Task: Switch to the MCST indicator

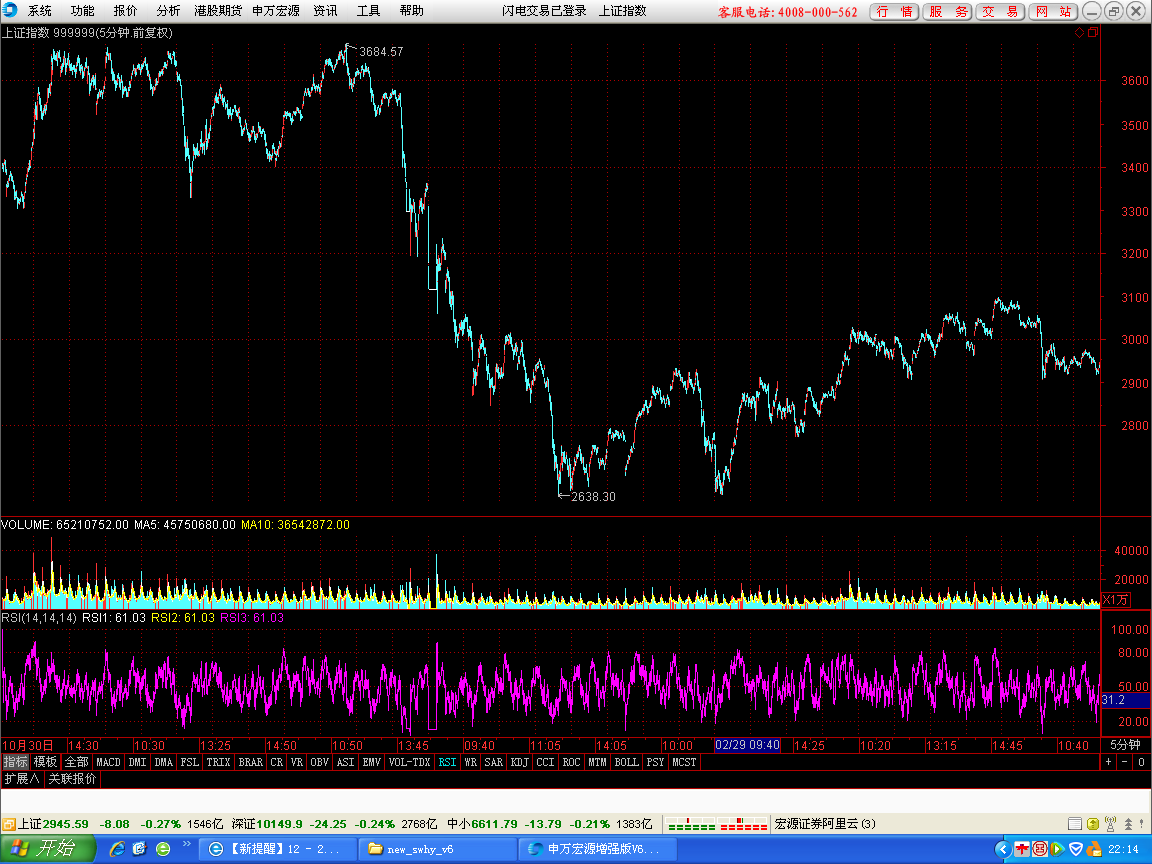Action: 684,762
